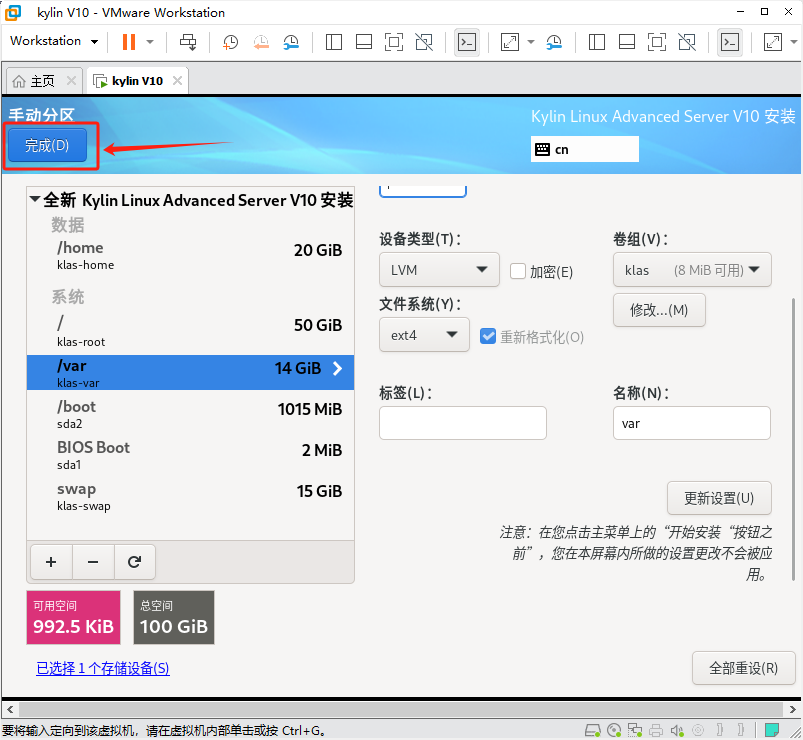Take a snapshot of the virtual machine

click(230, 42)
